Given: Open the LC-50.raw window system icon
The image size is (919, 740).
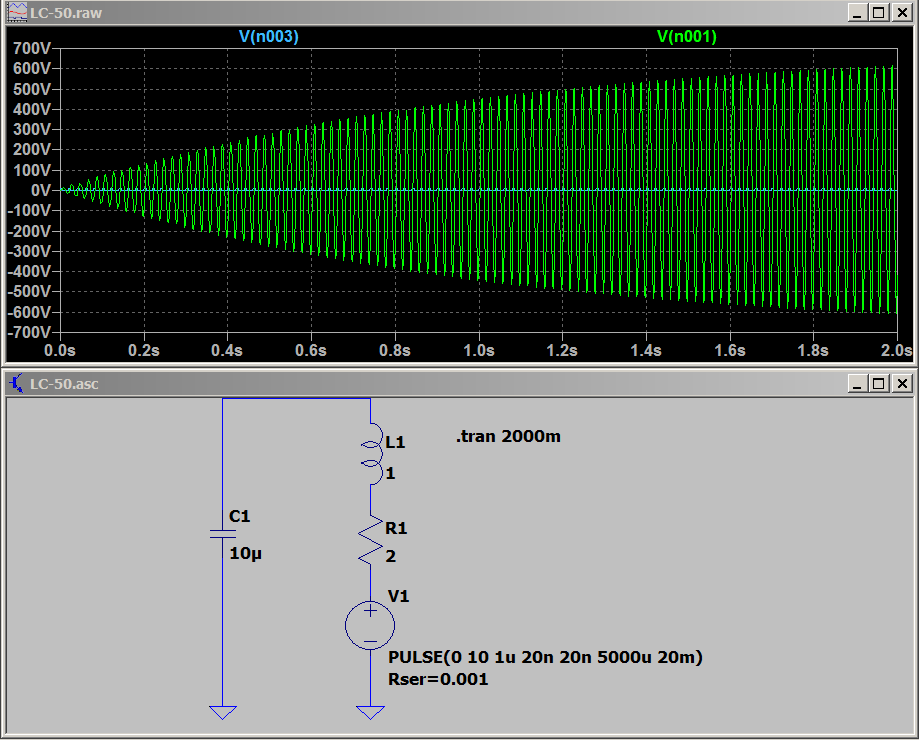Looking at the screenshot, I should click(x=16, y=13).
